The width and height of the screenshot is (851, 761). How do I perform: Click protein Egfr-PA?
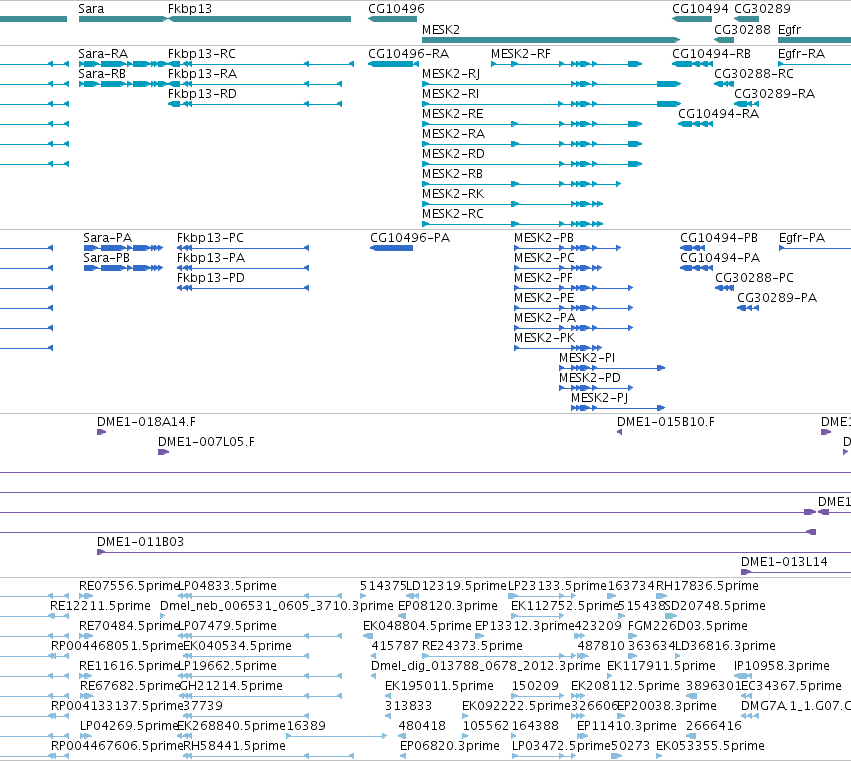click(x=802, y=238)
